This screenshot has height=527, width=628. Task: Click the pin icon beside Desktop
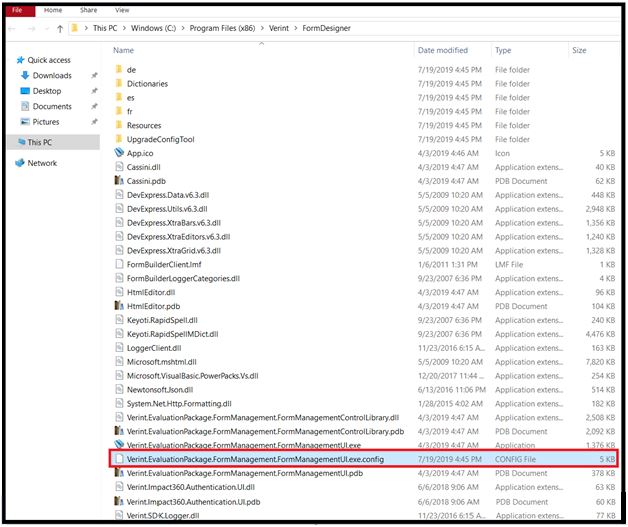pyautogui.click(x=94, y=91)
